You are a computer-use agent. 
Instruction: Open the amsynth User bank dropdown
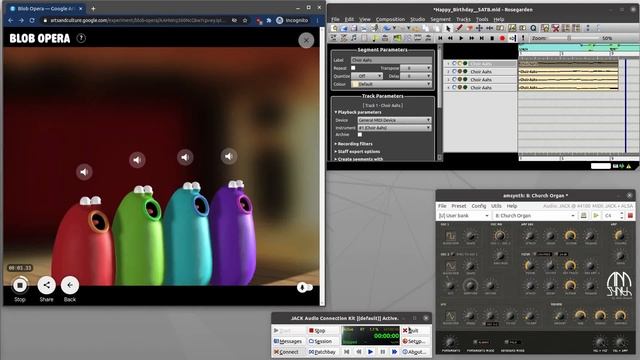pyautogui.click(x=463, y=216)
